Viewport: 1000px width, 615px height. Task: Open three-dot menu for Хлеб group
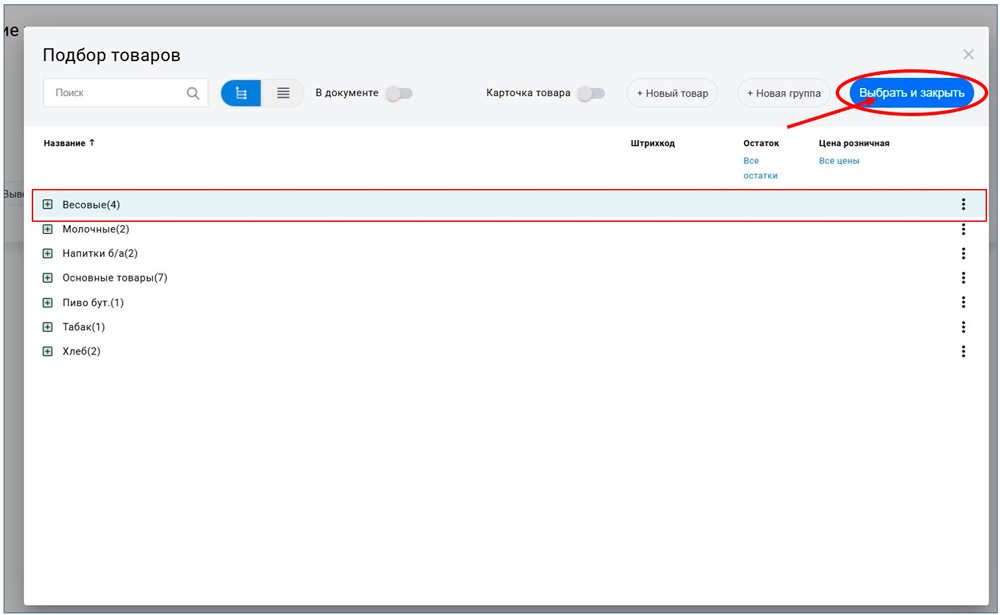coord(963,351)
